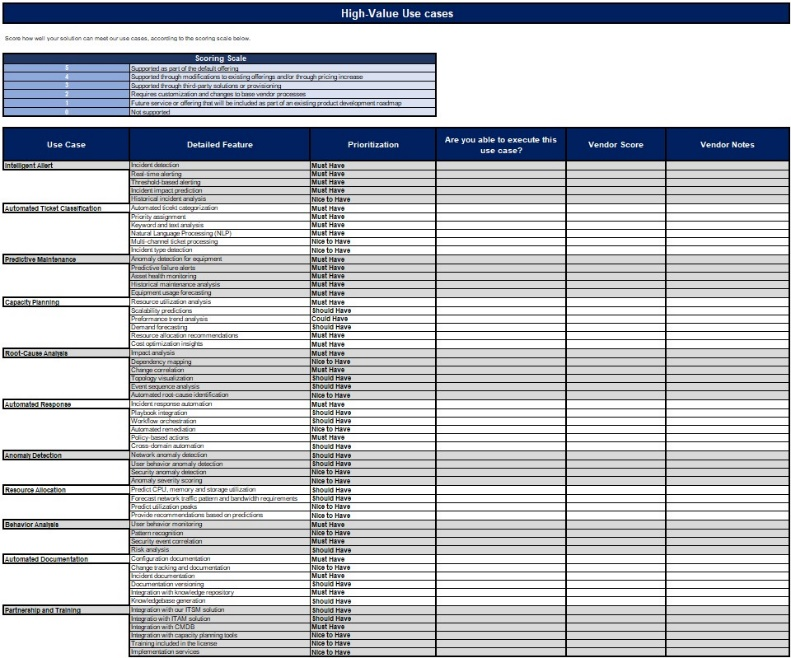Click the Vendor Notes cell for Implementation services
This screenshot has width=791, height=658.
tap(728, 652)
